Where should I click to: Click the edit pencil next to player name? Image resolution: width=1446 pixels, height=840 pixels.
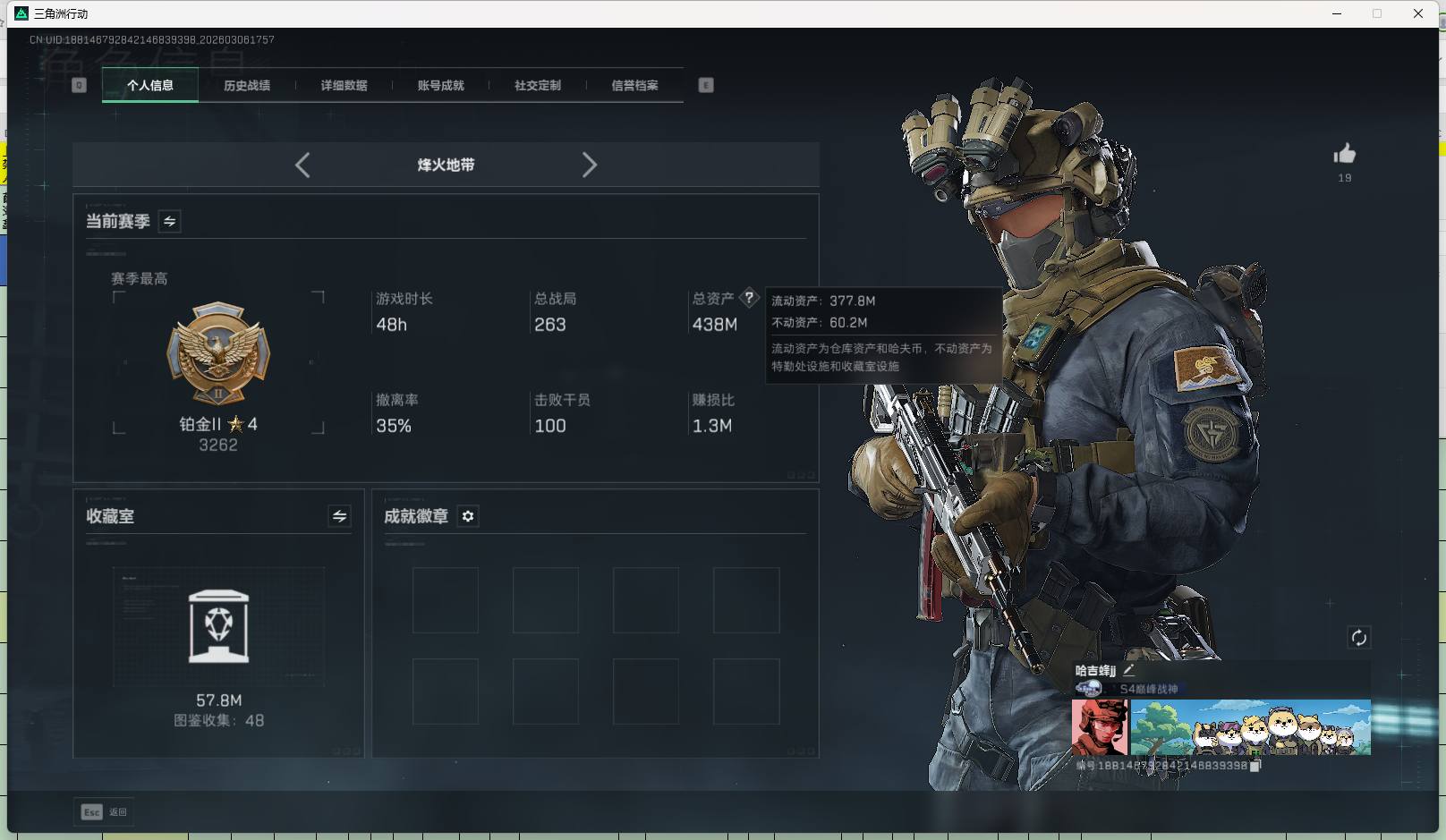click(1129, 670)
